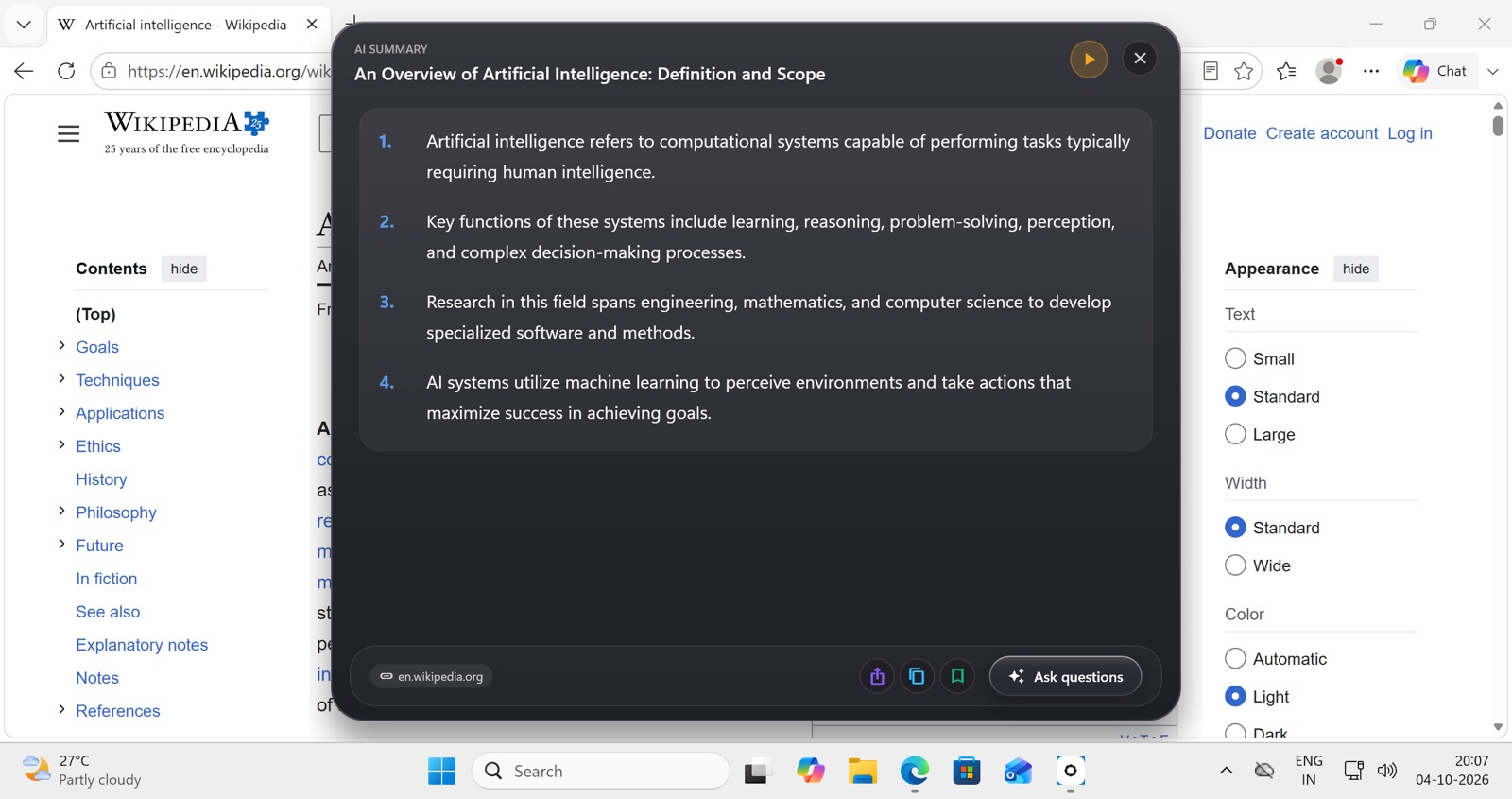Select Small text size
Screen dimensions: 1512x799
(x=1235, y=358)
